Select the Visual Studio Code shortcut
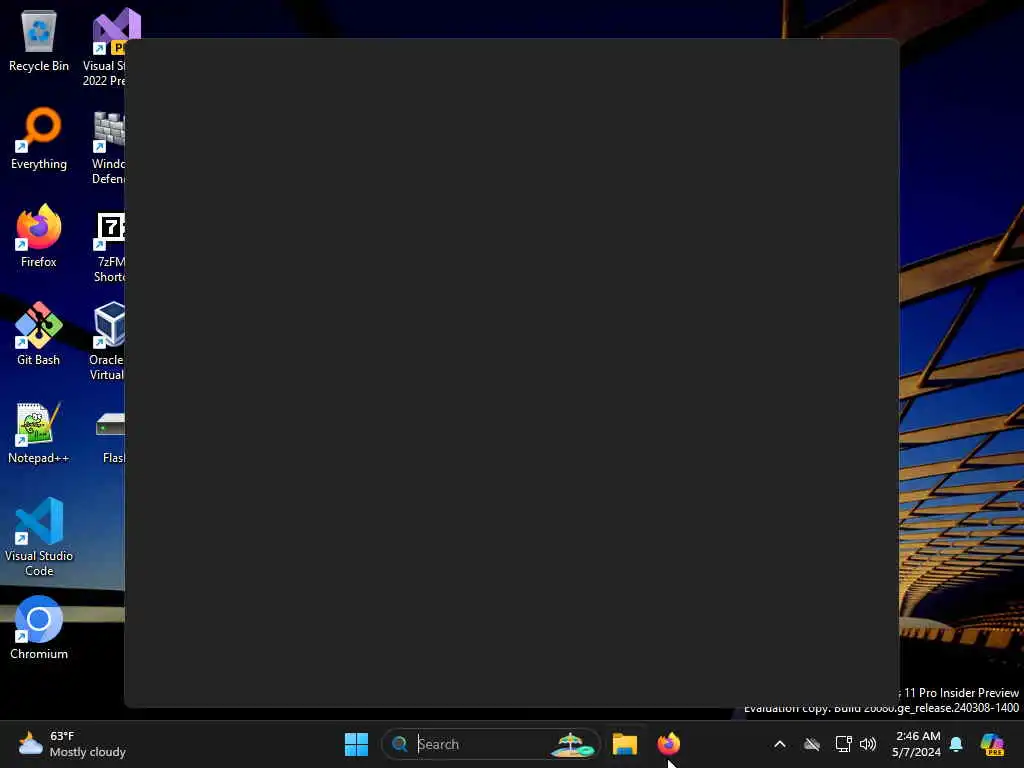Image resolution: width=1024 pixels, height=768 pixels. click(x=39, y=537)
